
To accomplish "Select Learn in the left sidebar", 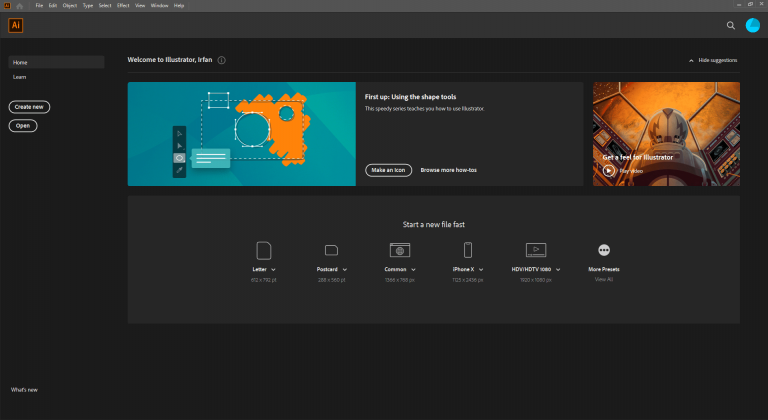I will 20,77.
